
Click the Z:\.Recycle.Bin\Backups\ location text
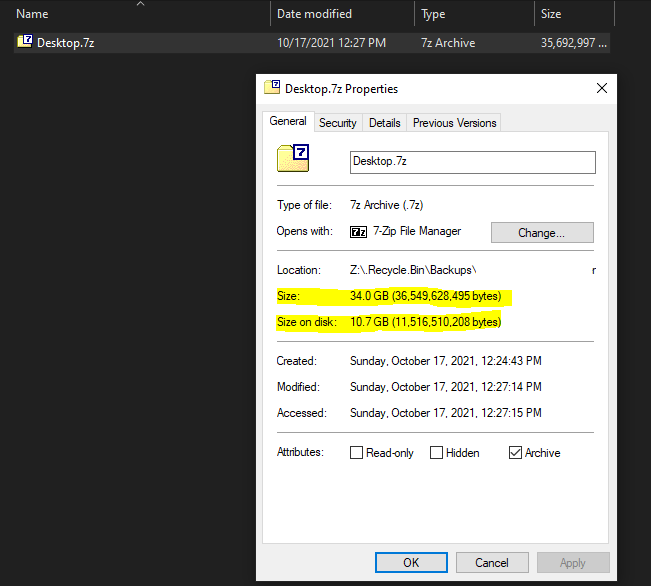coord(413,270)
